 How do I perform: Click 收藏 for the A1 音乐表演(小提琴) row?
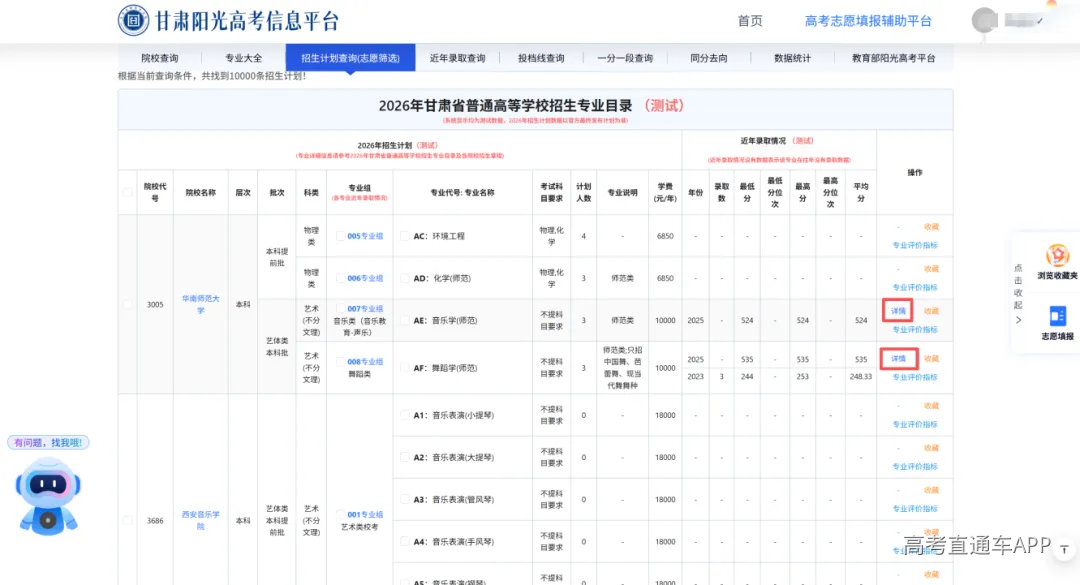931,406
